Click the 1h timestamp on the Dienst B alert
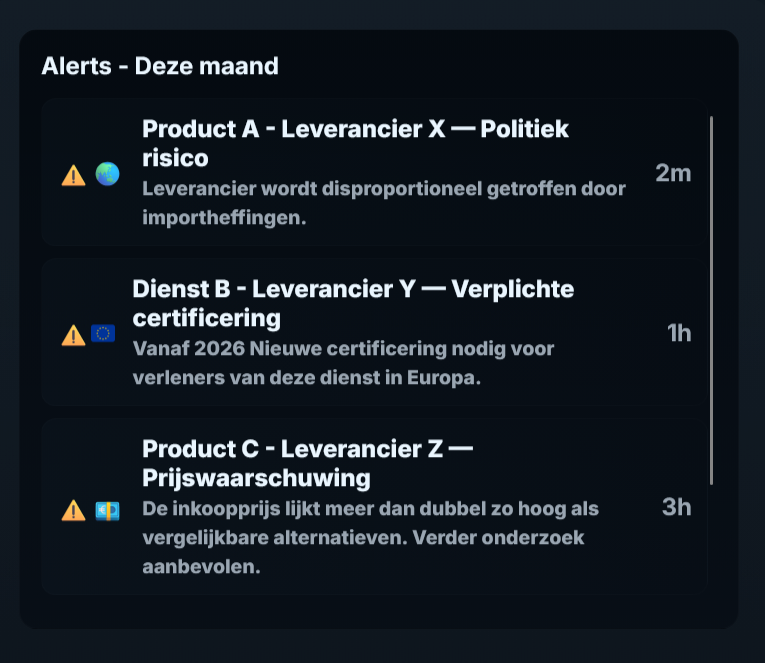This screenshot has height=663, width=765. (679, 333)
